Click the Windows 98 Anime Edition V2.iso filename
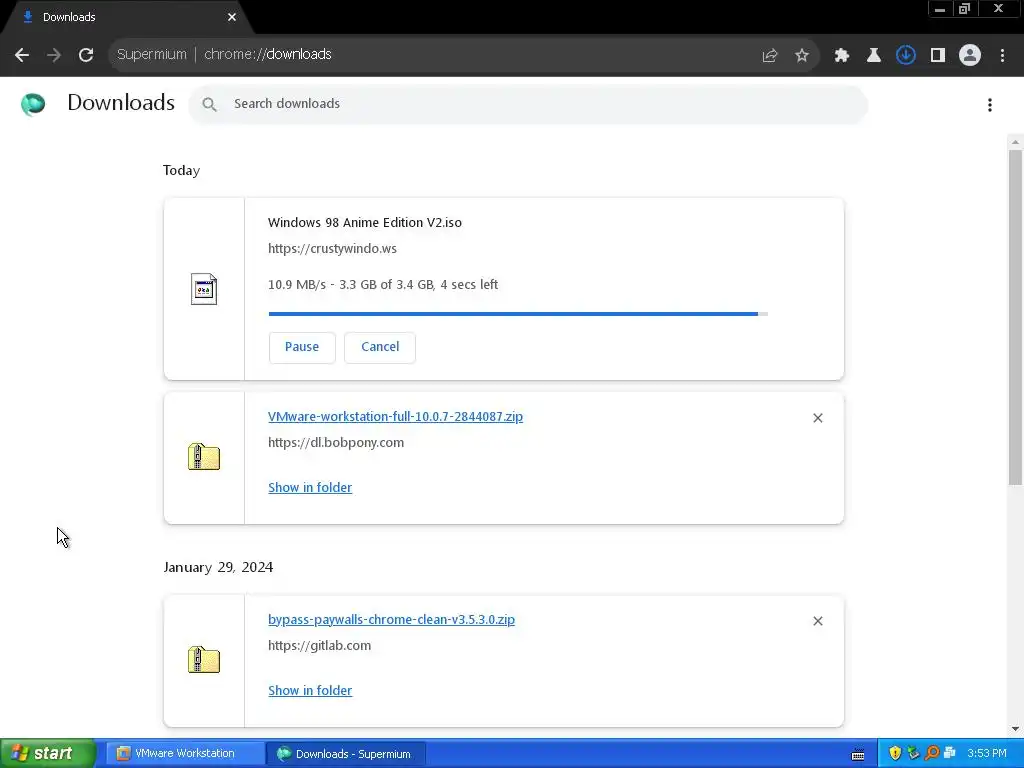 pos(364,223)
